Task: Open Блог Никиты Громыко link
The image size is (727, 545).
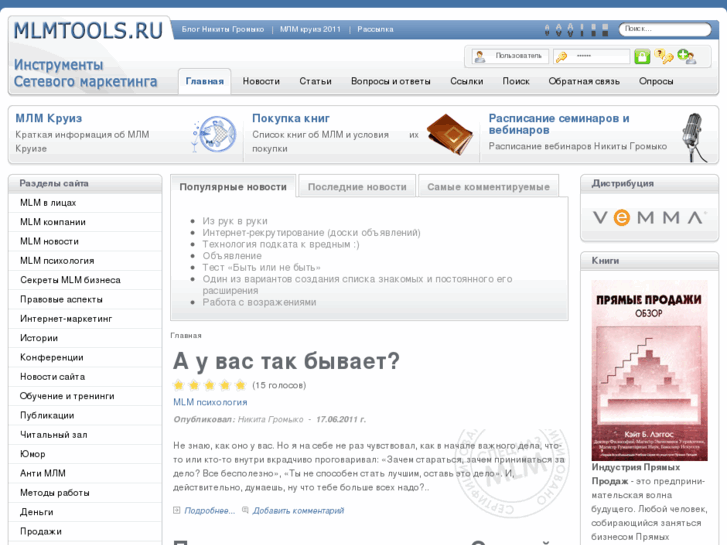Action: (x=223, y=29)
